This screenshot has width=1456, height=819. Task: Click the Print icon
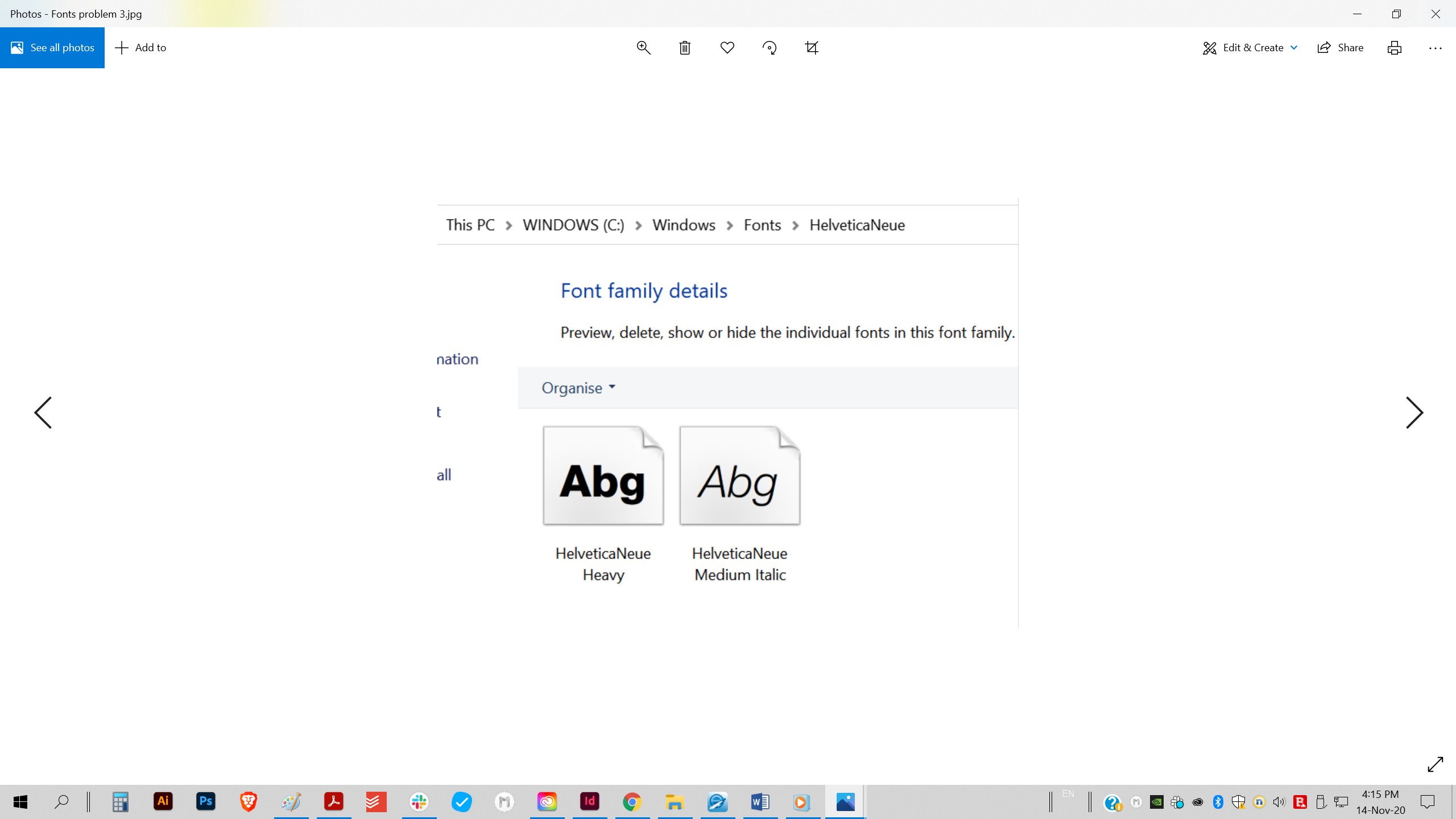point(1394,48)
